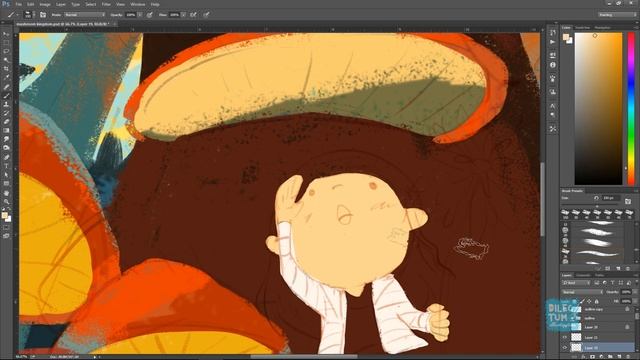
Task: Click the document vertical scrollbar
Action: (x=542, y=199)
